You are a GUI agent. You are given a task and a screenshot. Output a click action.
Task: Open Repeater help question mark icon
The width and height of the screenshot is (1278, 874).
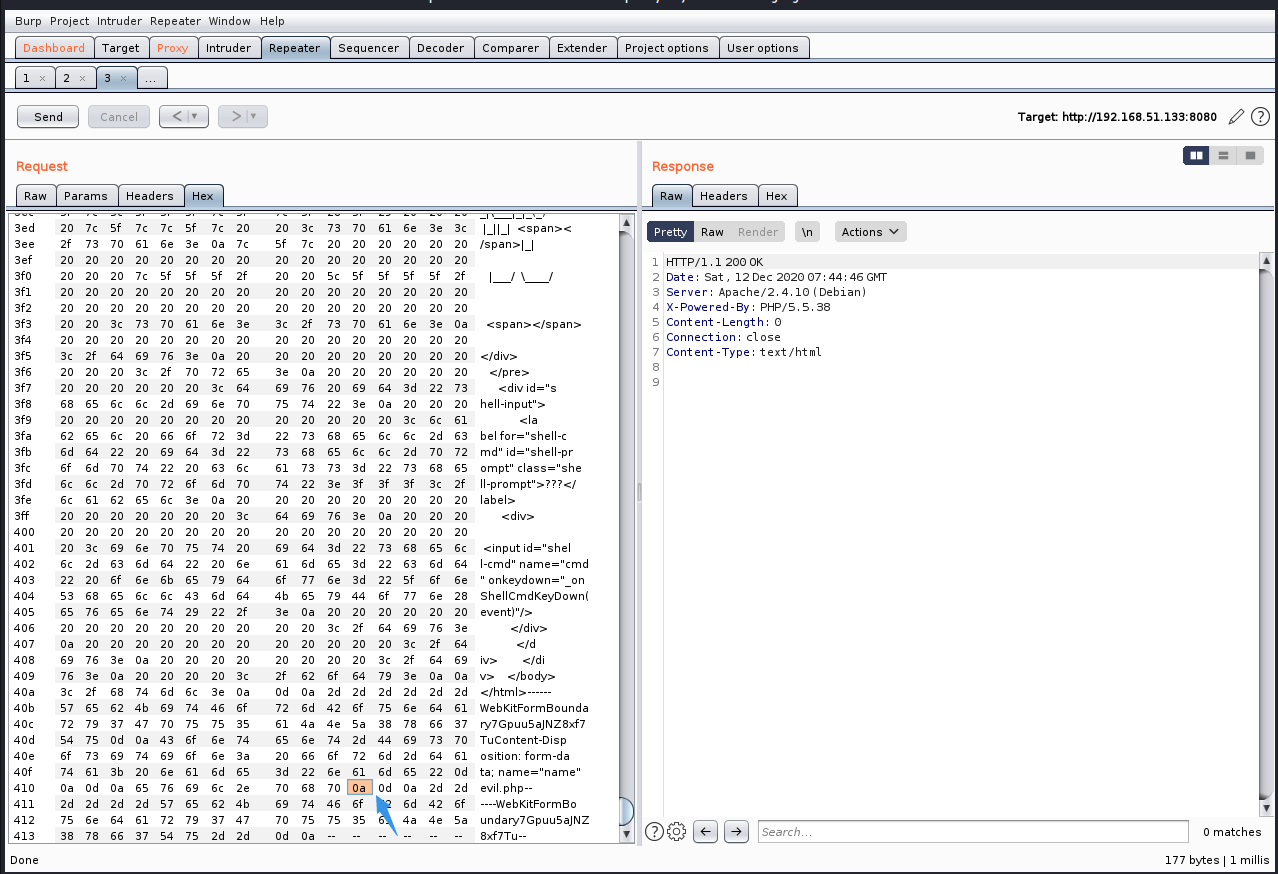pos(1260,117)
